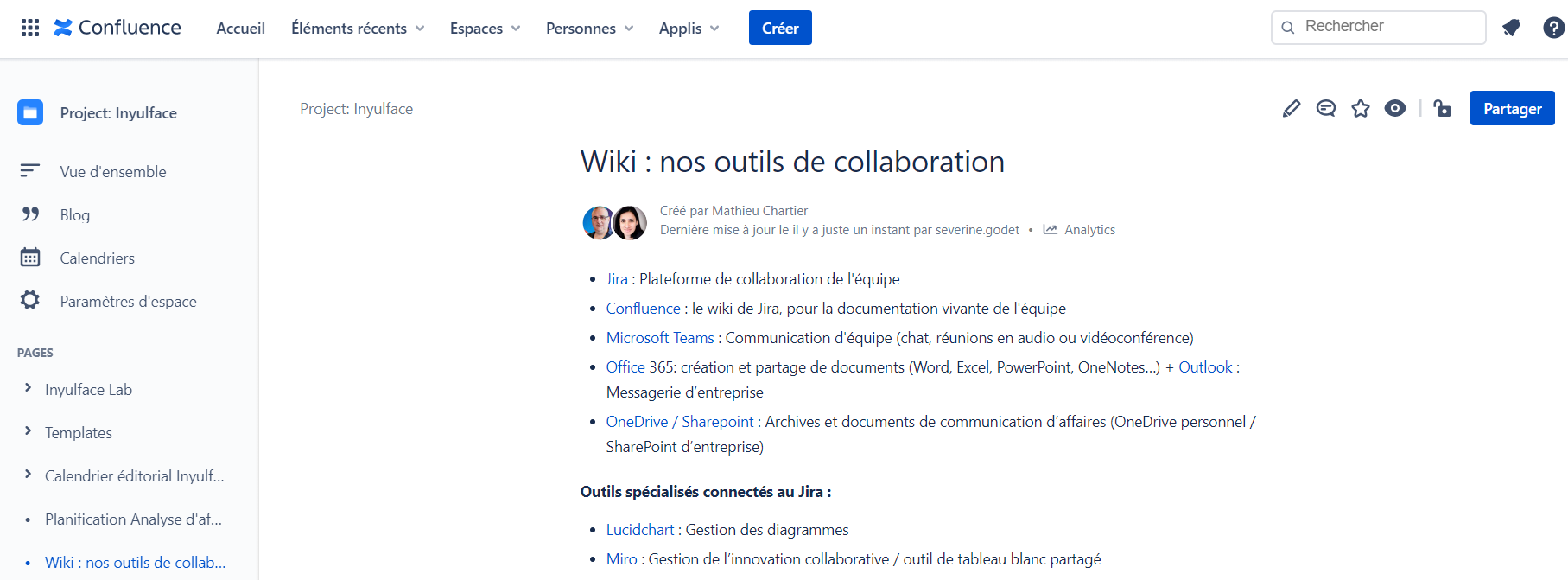
Task: Open Calendriers in sidebar
Action: 98,258
